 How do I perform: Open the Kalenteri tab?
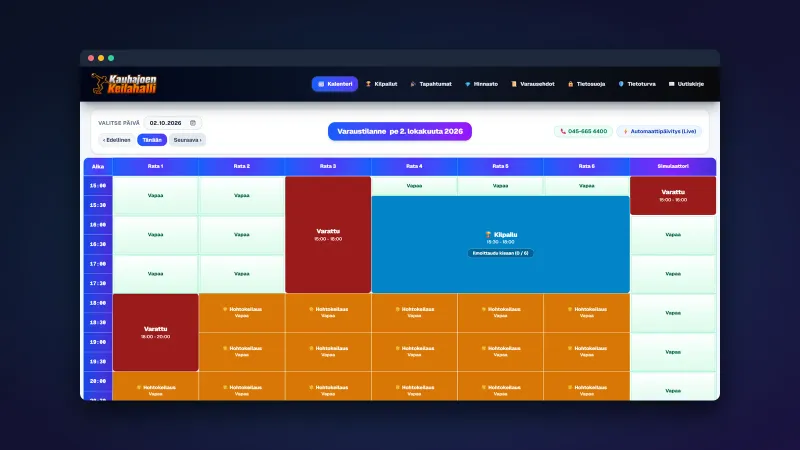pyautogui.click(x=335, y=84)
